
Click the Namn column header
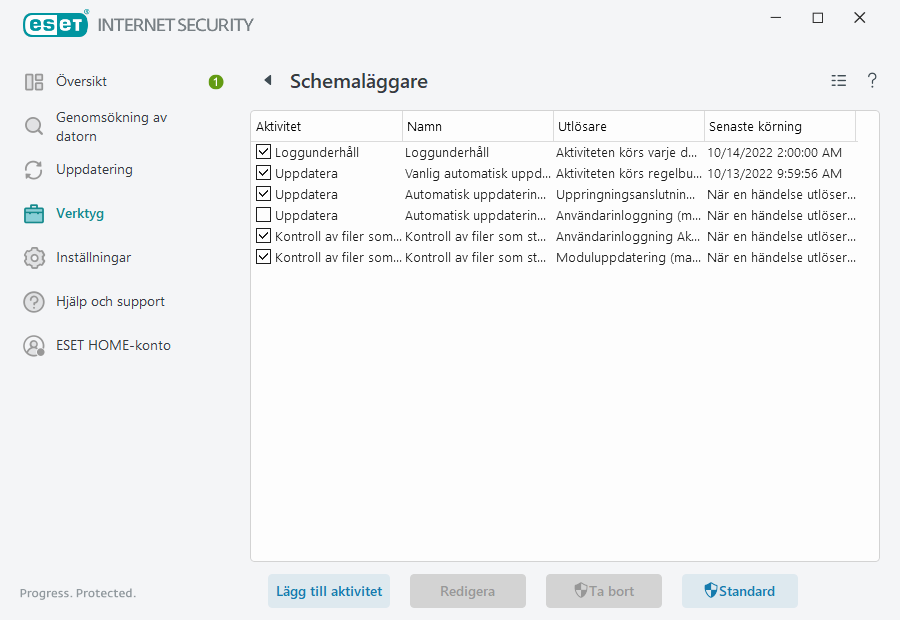point(477,126)
